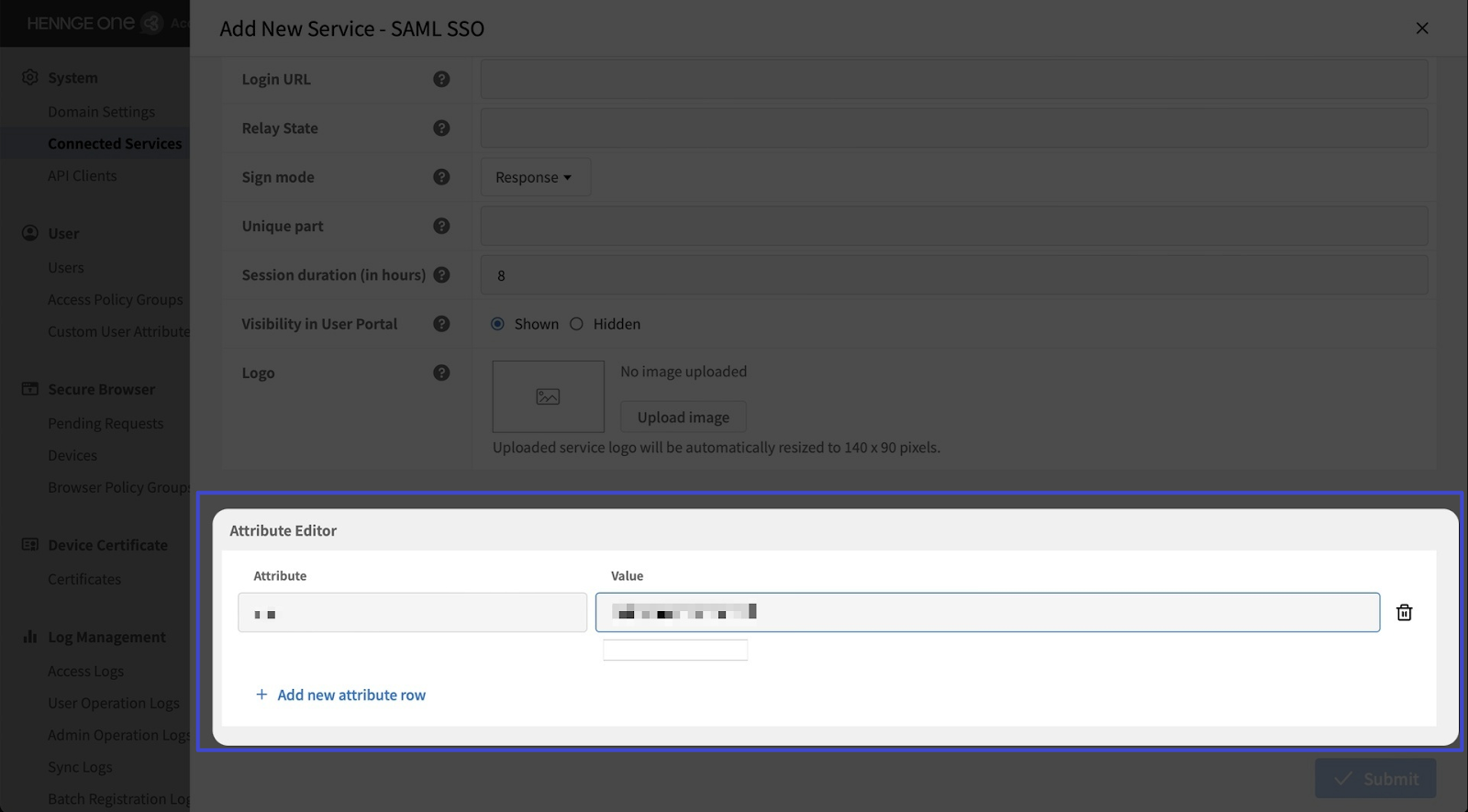Click the help icon next to Relay State
This screenshot has width=1468, height=812.
coord(441,128)
